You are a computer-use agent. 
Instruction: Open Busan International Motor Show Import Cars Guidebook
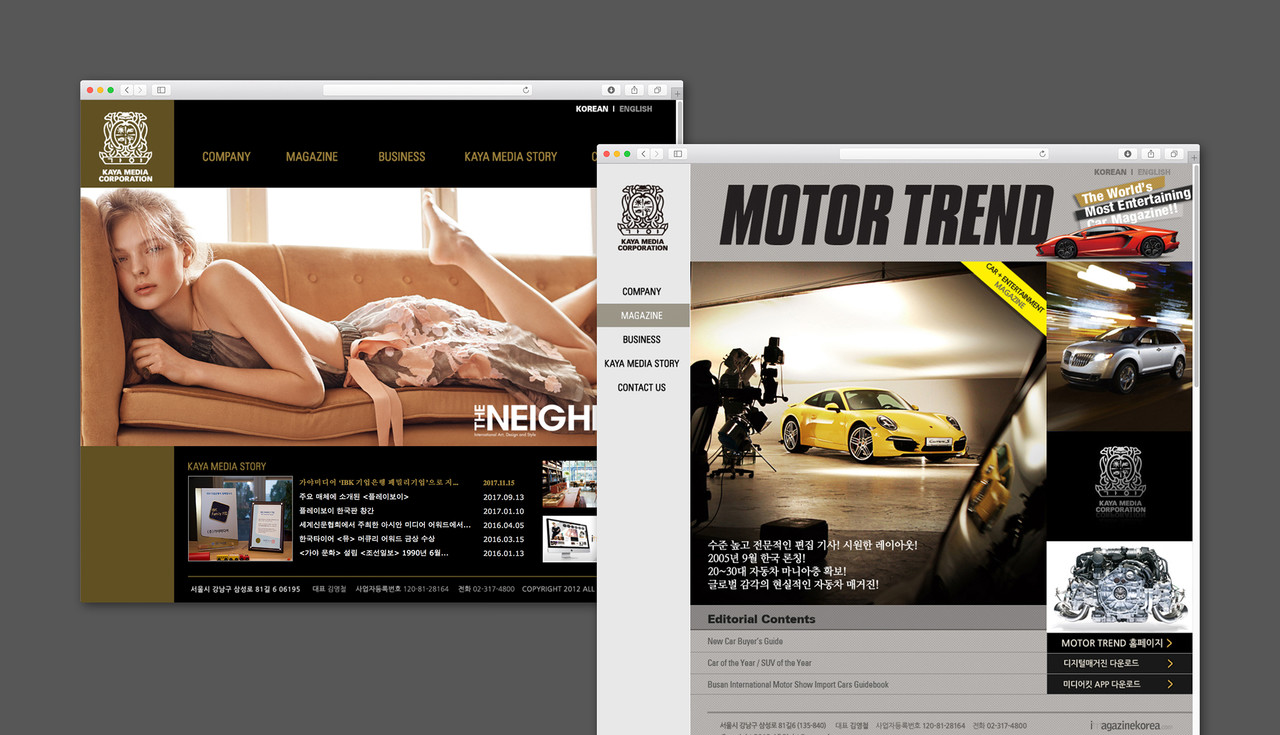coord(798,685)
